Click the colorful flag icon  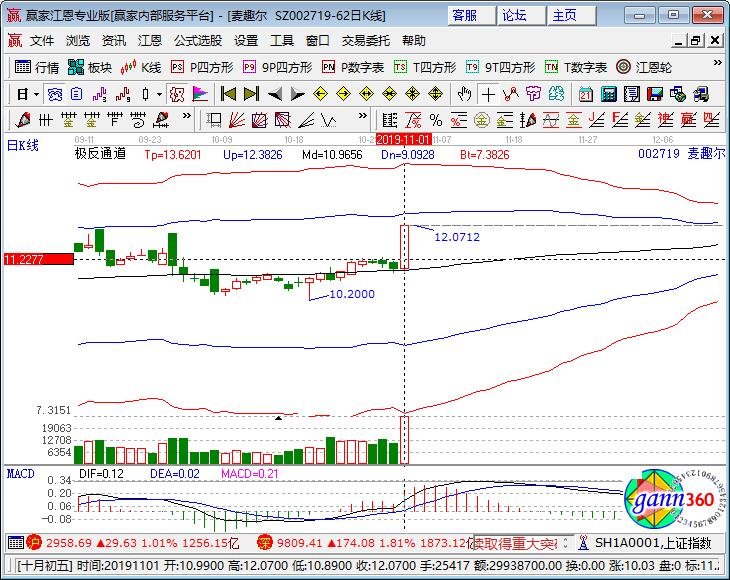click(x=200, y=94)
